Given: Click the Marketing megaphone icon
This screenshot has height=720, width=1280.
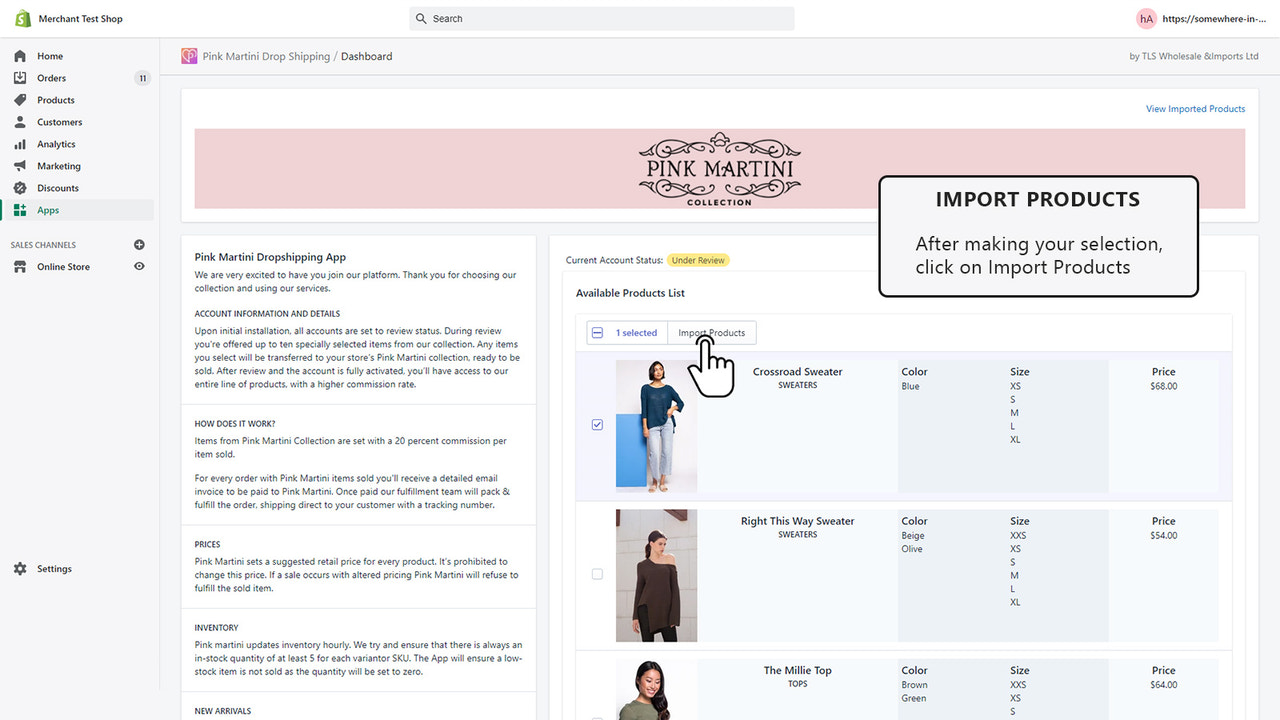Looking at the screenshot, I should pyautogui.click(x=20, y=166).
